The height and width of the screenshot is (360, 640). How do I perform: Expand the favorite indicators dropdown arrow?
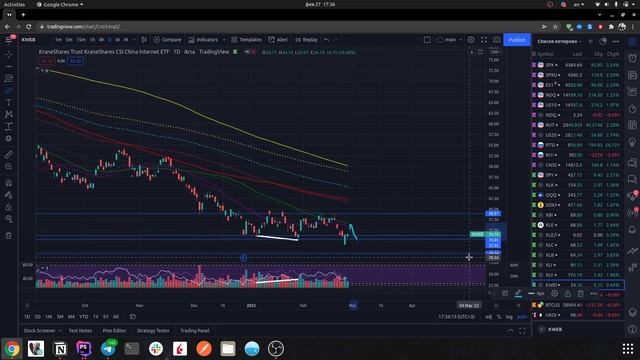click(x=224, y=40)
